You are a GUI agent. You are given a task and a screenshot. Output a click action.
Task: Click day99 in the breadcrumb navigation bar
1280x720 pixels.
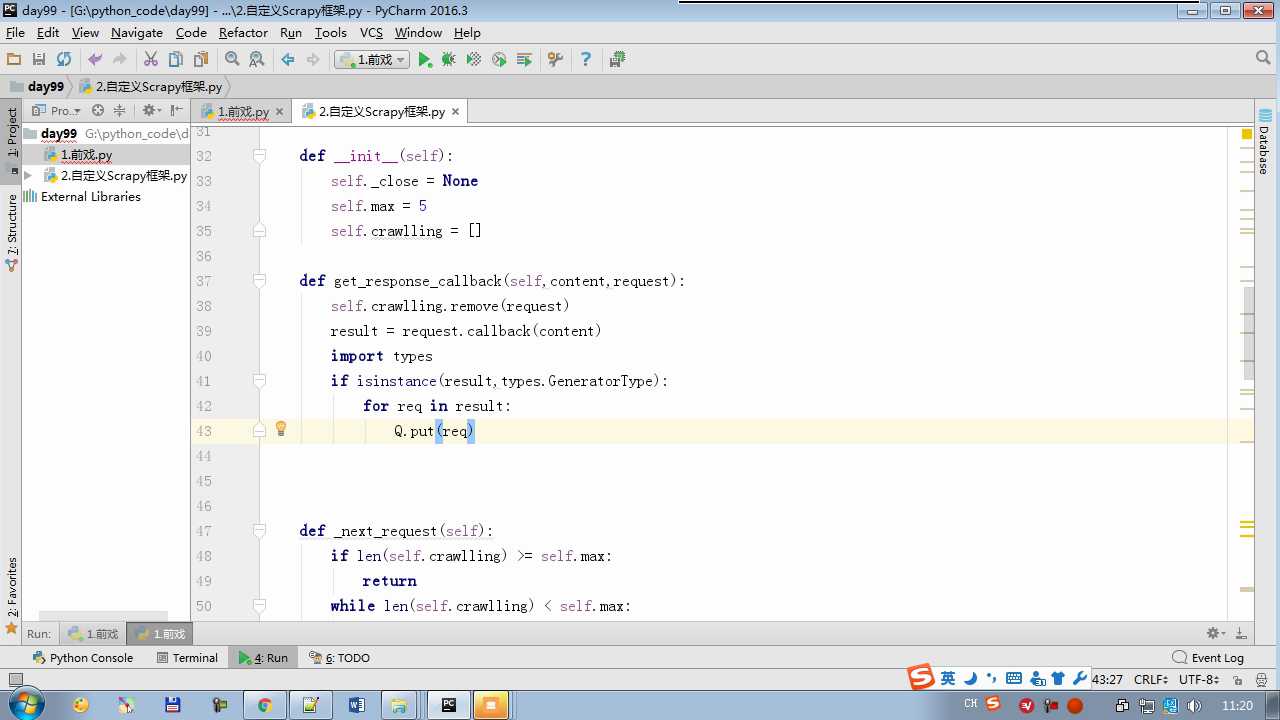[x=37, y=87]
